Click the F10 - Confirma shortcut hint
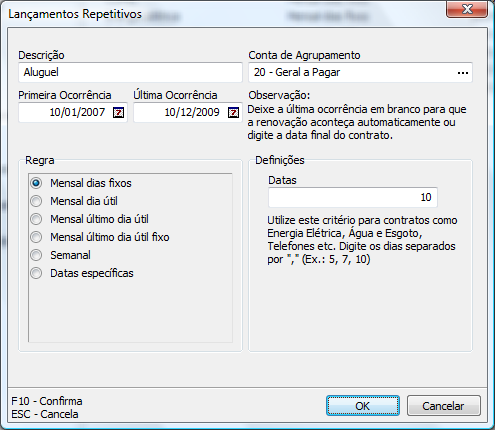The height and width of the screenshot is (430, 495). (x=47, y=401)
